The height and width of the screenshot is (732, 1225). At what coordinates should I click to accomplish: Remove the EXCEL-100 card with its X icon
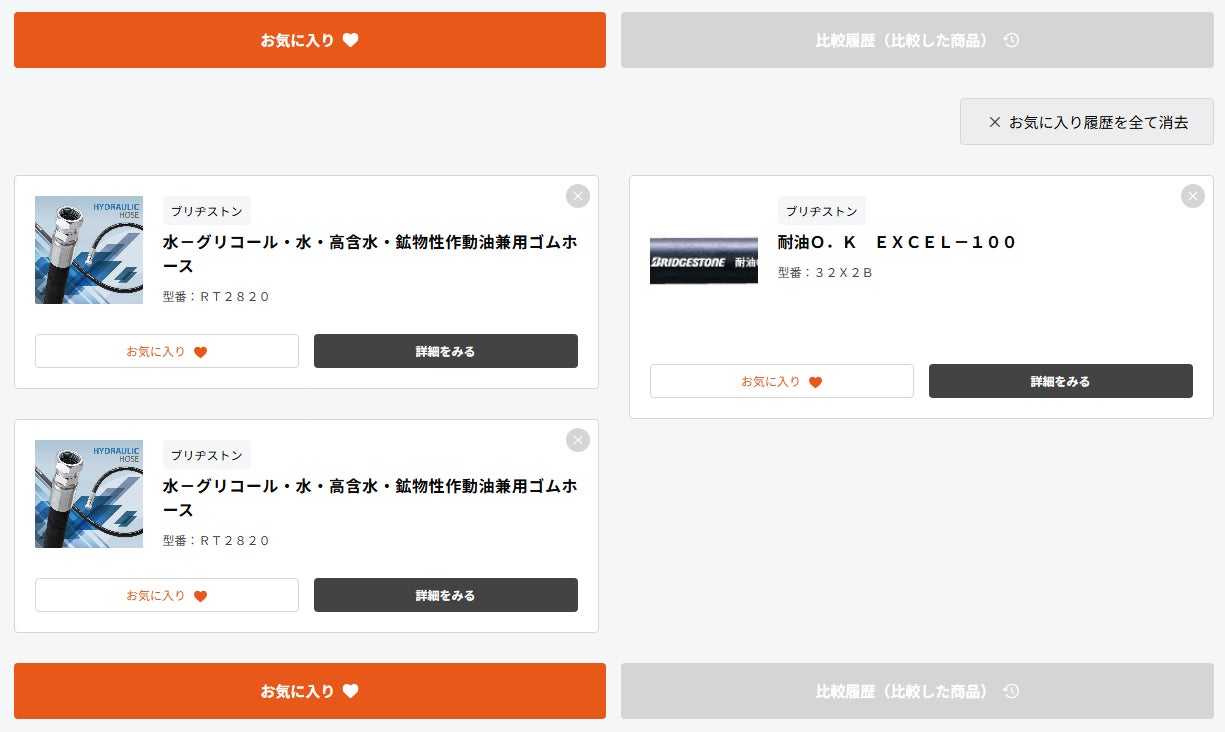(x=1192, y=196)
